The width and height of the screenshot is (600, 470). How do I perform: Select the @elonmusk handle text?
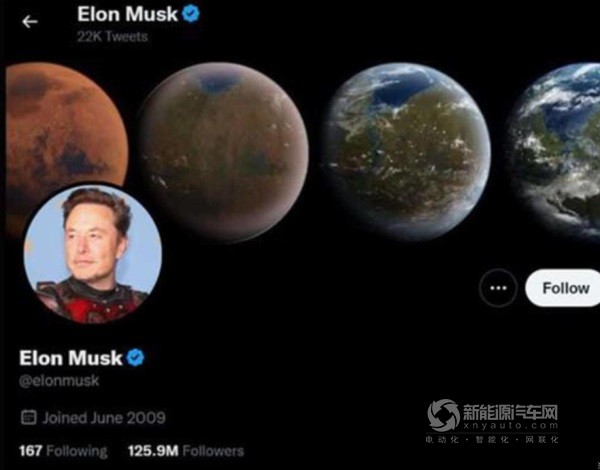coord(59,381)
